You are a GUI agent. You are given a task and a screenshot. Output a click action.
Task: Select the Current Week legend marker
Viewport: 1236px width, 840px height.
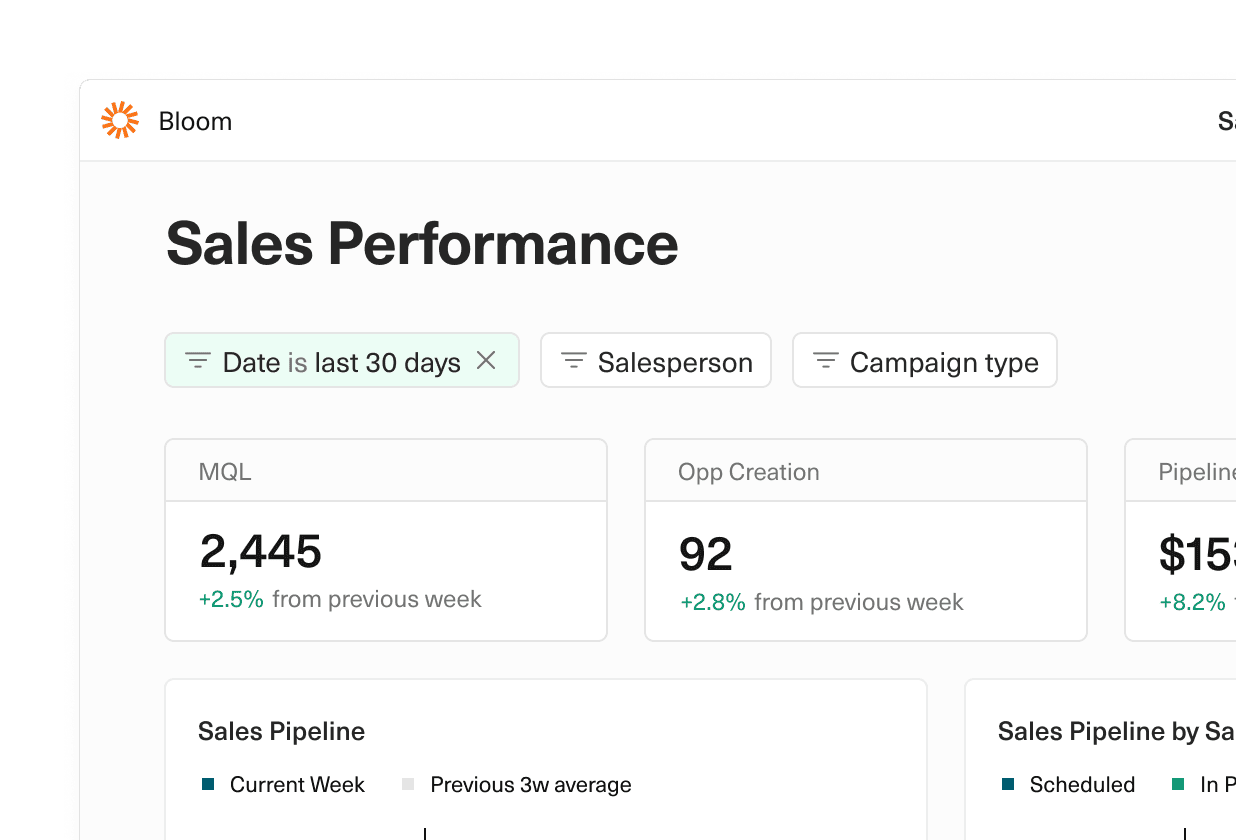click(207, 785)
